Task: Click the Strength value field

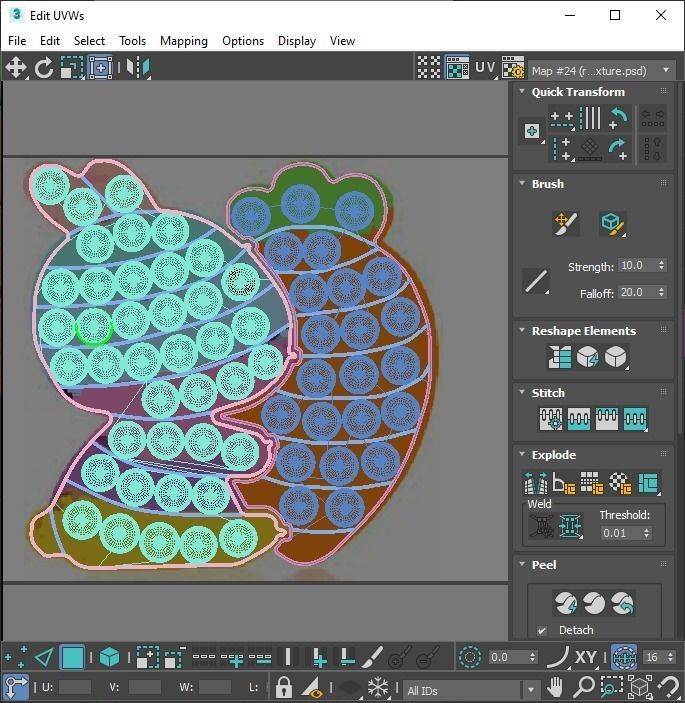Action: (x=637, y=265)
